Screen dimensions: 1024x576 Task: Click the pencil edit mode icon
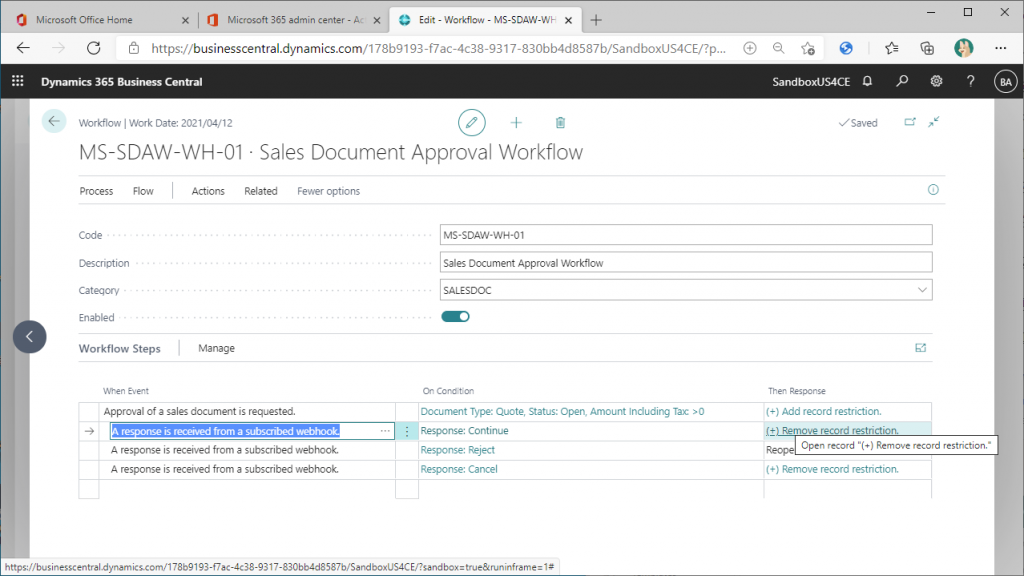pyautogui.click(x=472, y=123)
